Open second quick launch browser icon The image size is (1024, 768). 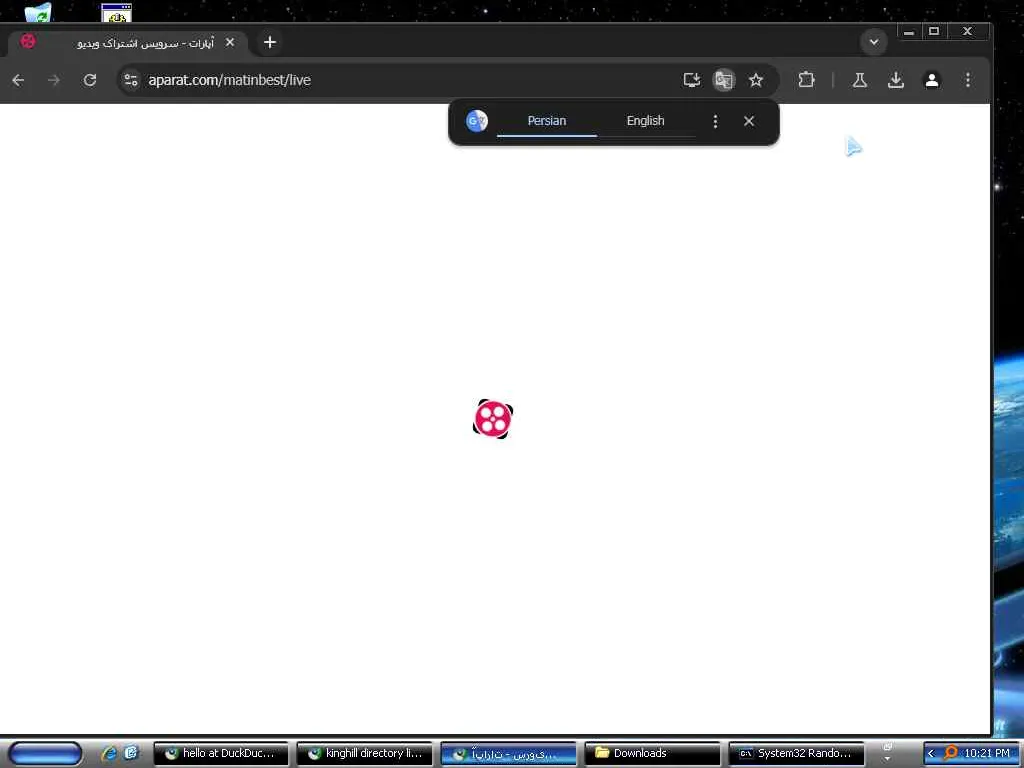[x=131, y=753]
